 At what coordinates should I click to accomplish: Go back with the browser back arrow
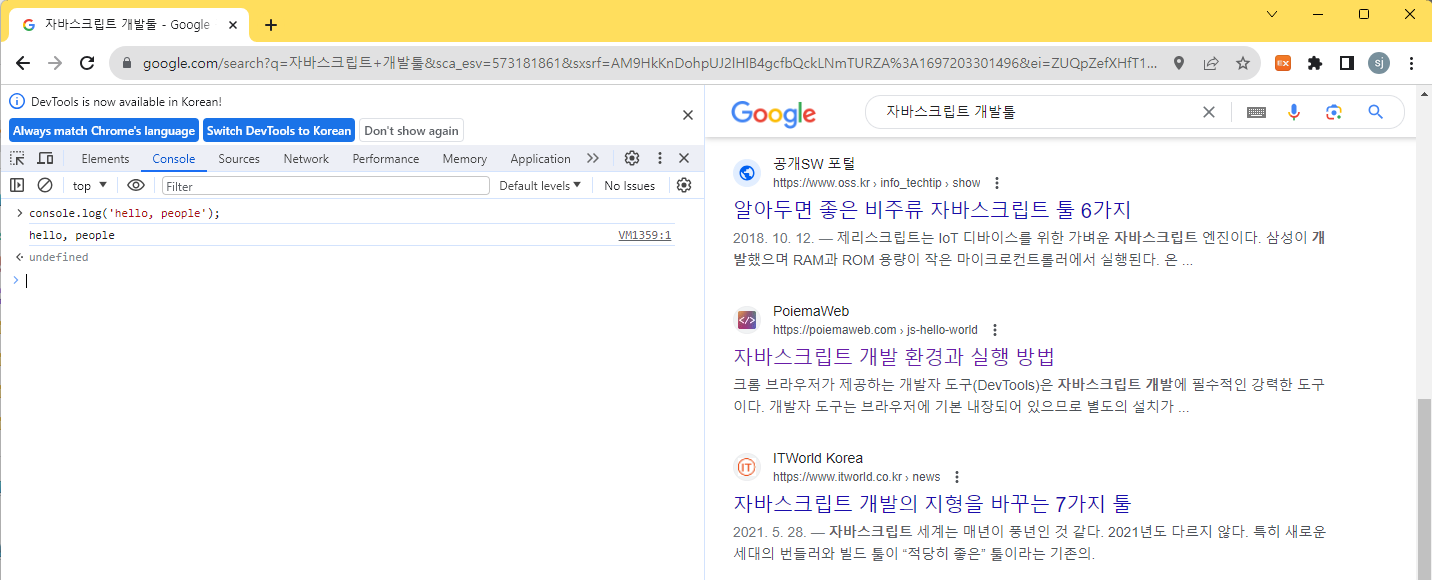[22, 63]
